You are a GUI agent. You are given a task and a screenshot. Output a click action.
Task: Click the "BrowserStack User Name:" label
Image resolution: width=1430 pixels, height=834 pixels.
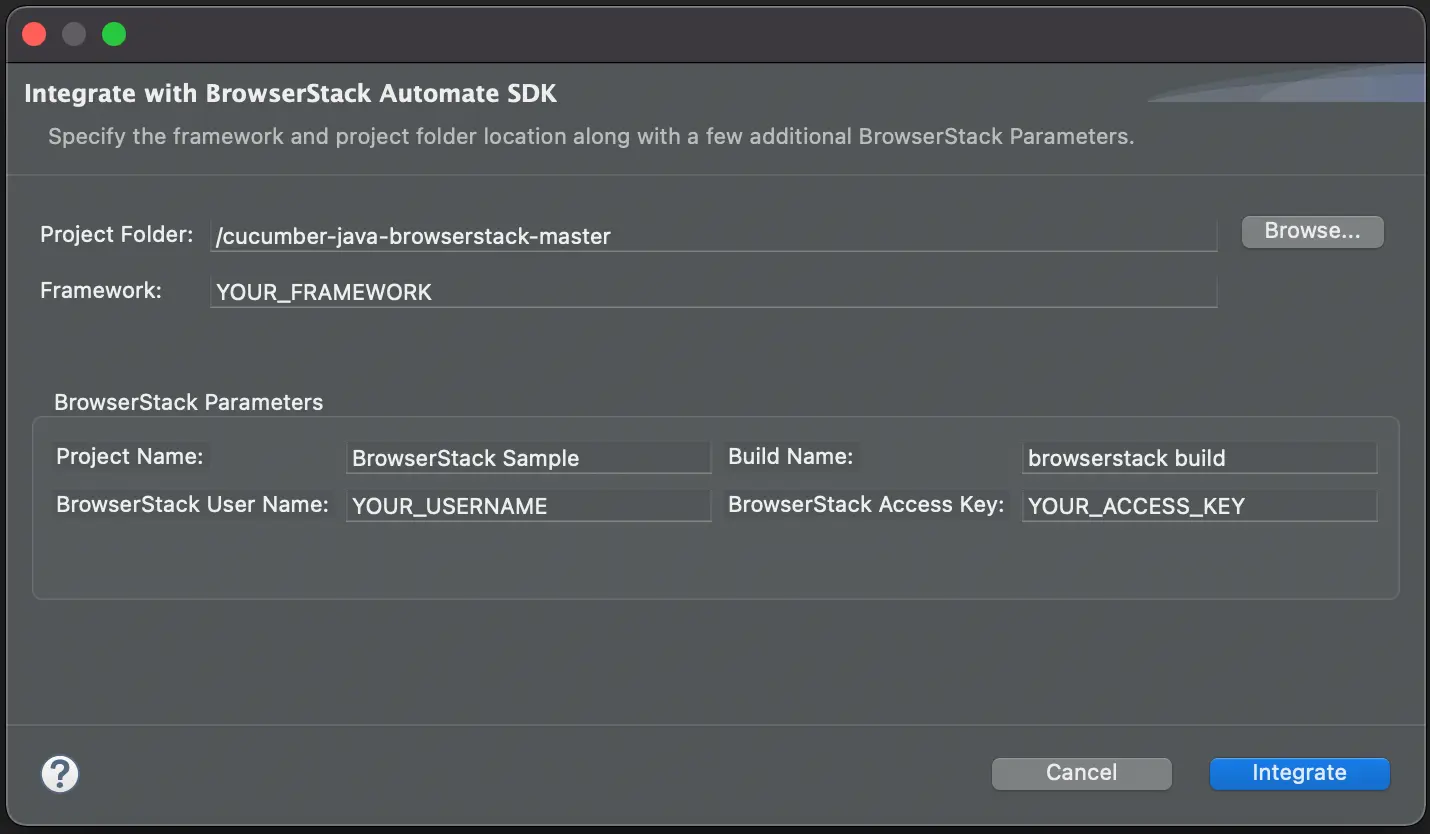click(192, 505)
